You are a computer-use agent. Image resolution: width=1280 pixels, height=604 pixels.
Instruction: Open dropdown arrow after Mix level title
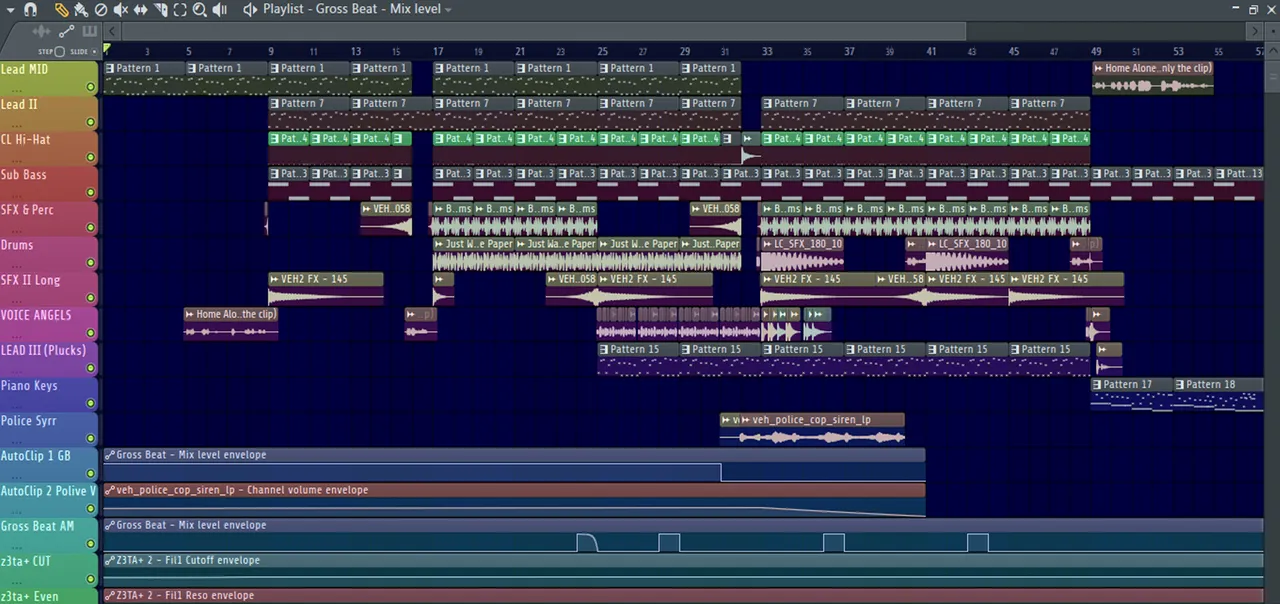448,9
